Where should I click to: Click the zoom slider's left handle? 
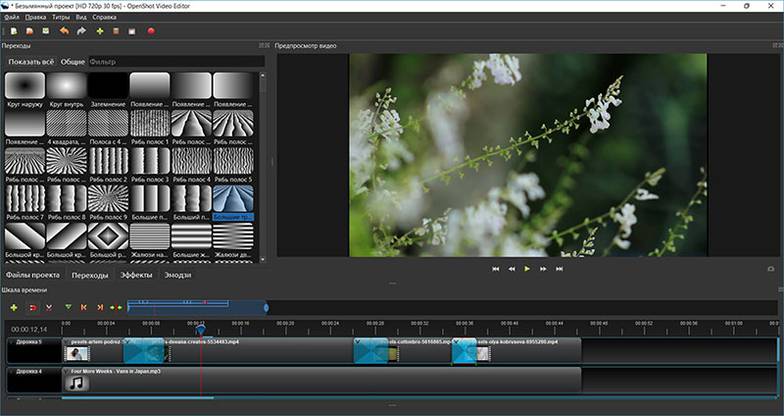pos(128,308)
